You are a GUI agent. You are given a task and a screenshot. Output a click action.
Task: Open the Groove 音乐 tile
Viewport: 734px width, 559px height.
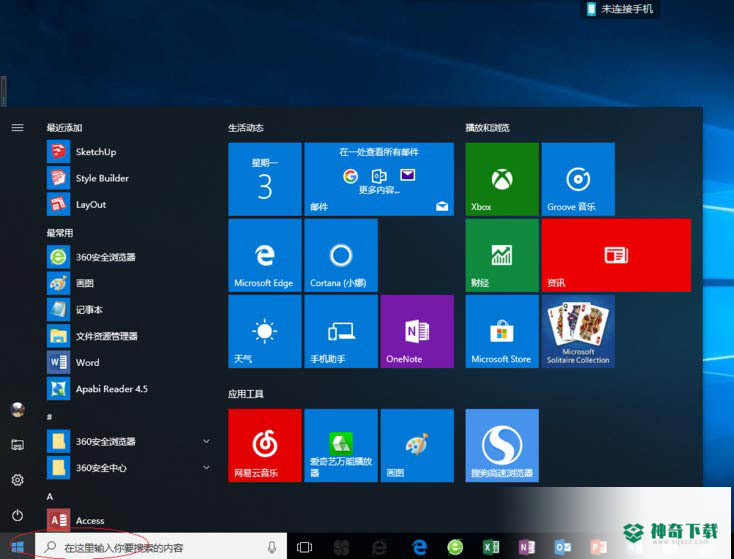(578, 179)
